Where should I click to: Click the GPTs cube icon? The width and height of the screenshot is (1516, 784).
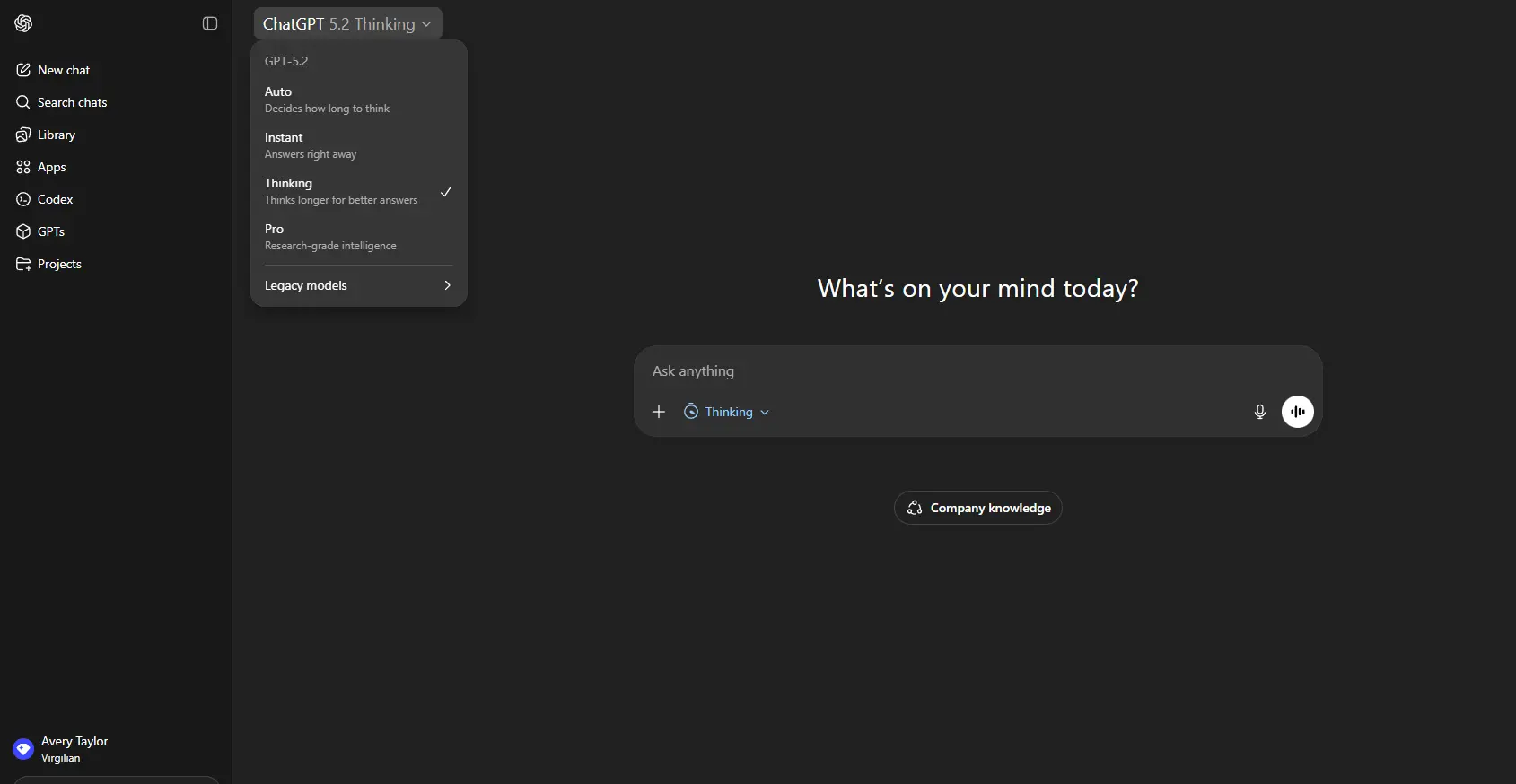pos(23,231)
